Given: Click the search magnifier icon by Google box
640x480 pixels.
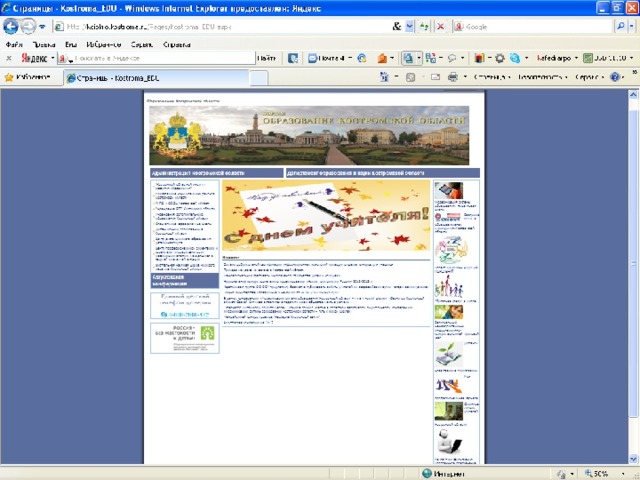Looking at the screenshot, I should click(x=620, y=27).
